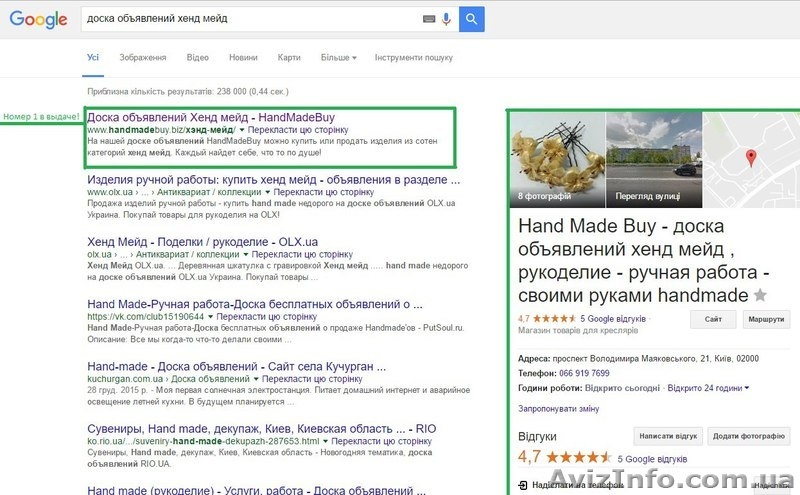Open result Сувениры, Hand made, декупаж, Киев
800x495 pixels.
(x=262, y=429)
